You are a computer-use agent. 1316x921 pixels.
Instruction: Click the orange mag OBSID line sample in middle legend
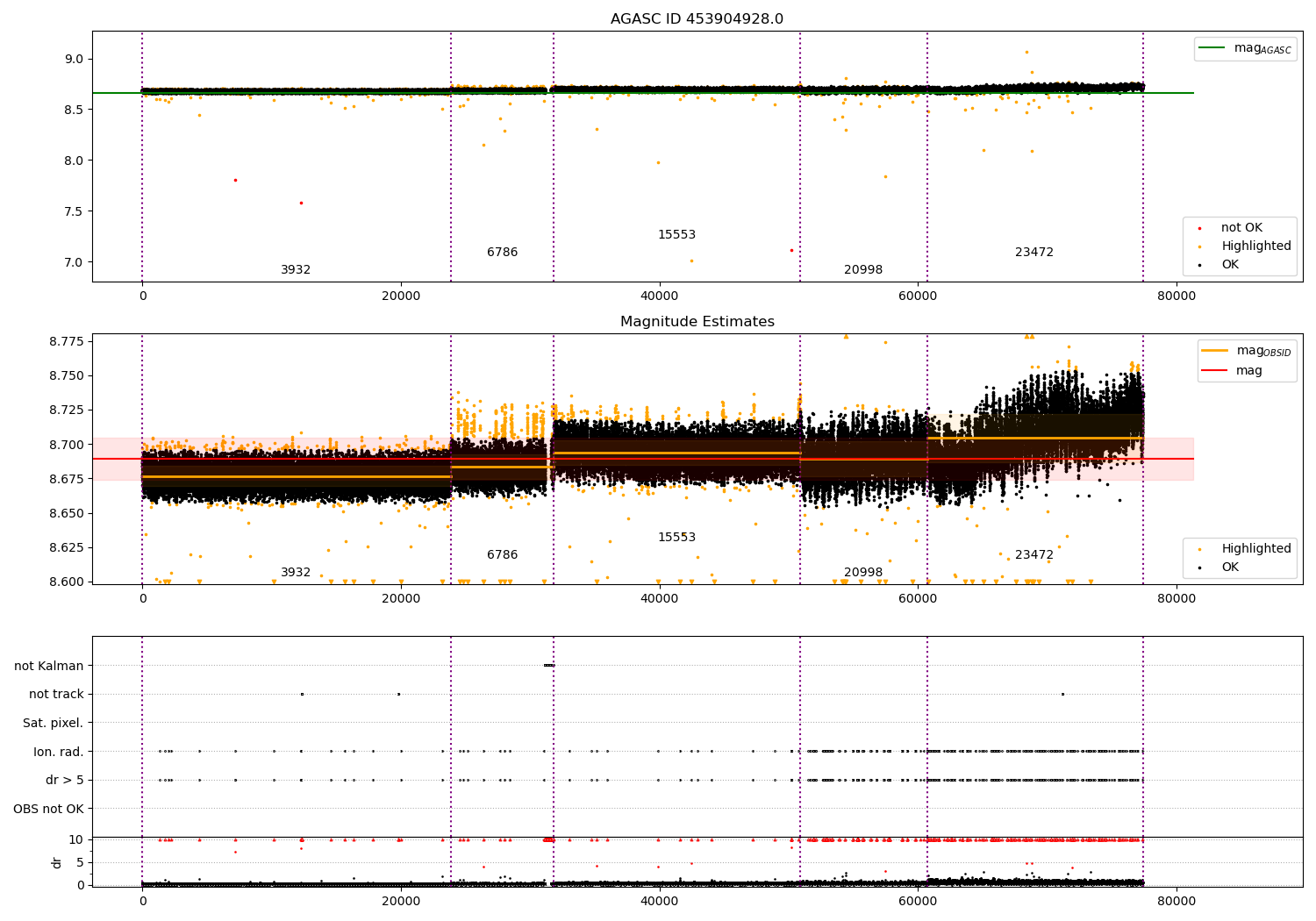coord(1214,351)
